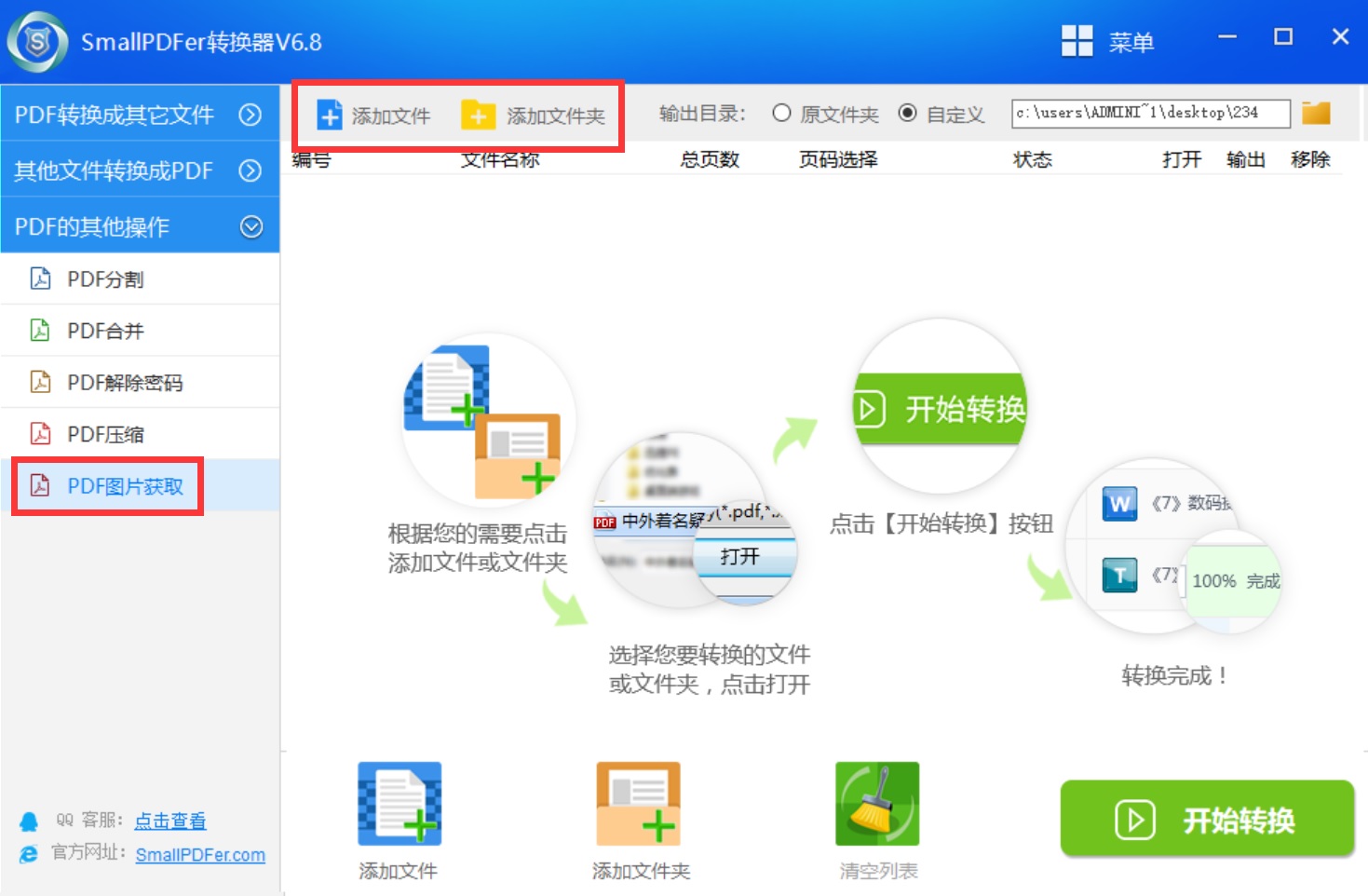Click tutorial add-file illustration circle
The image size is (1368, 896).
pyautogui.click(x=488, y=421)
